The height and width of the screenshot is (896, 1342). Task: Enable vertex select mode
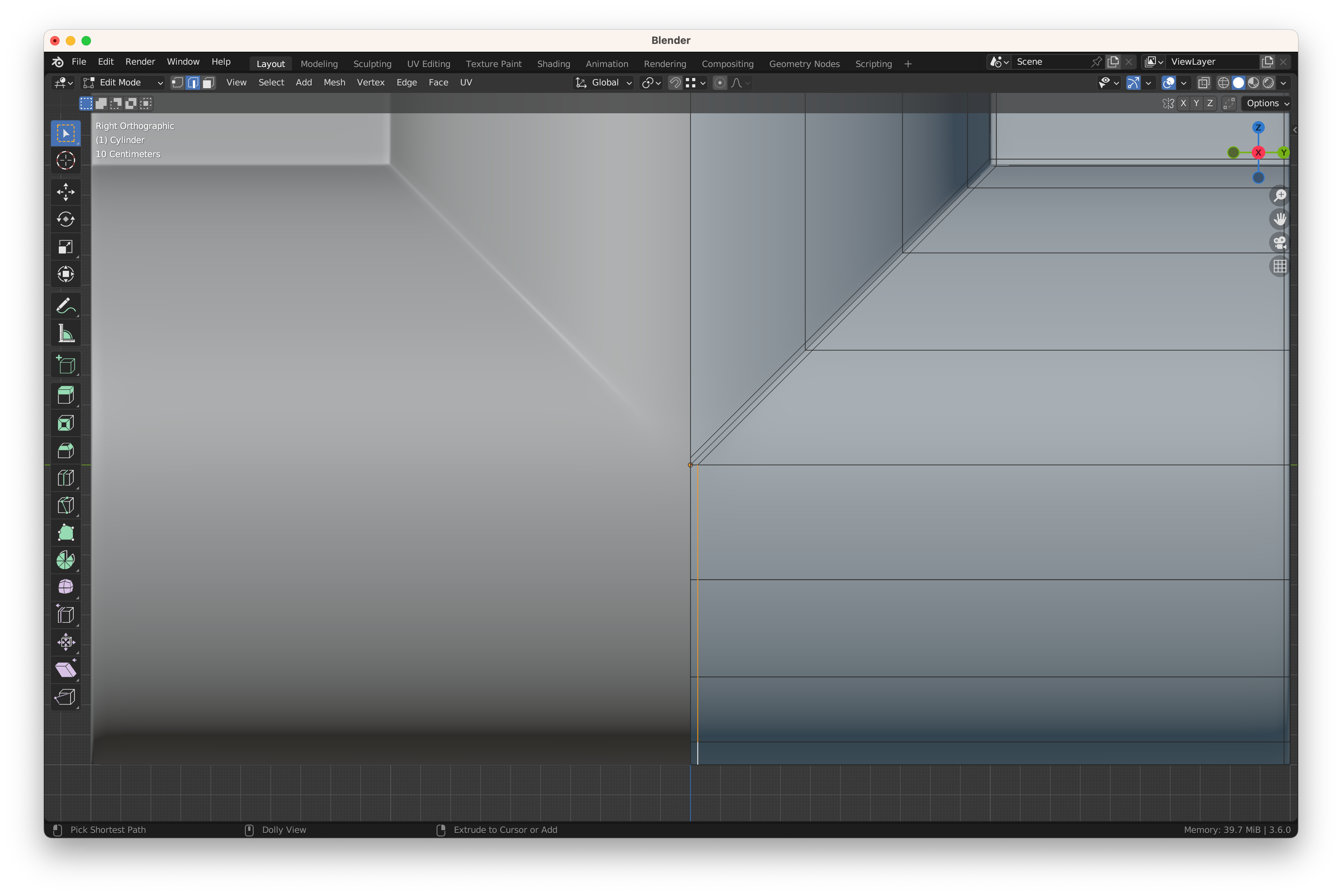tap(178, 83)
